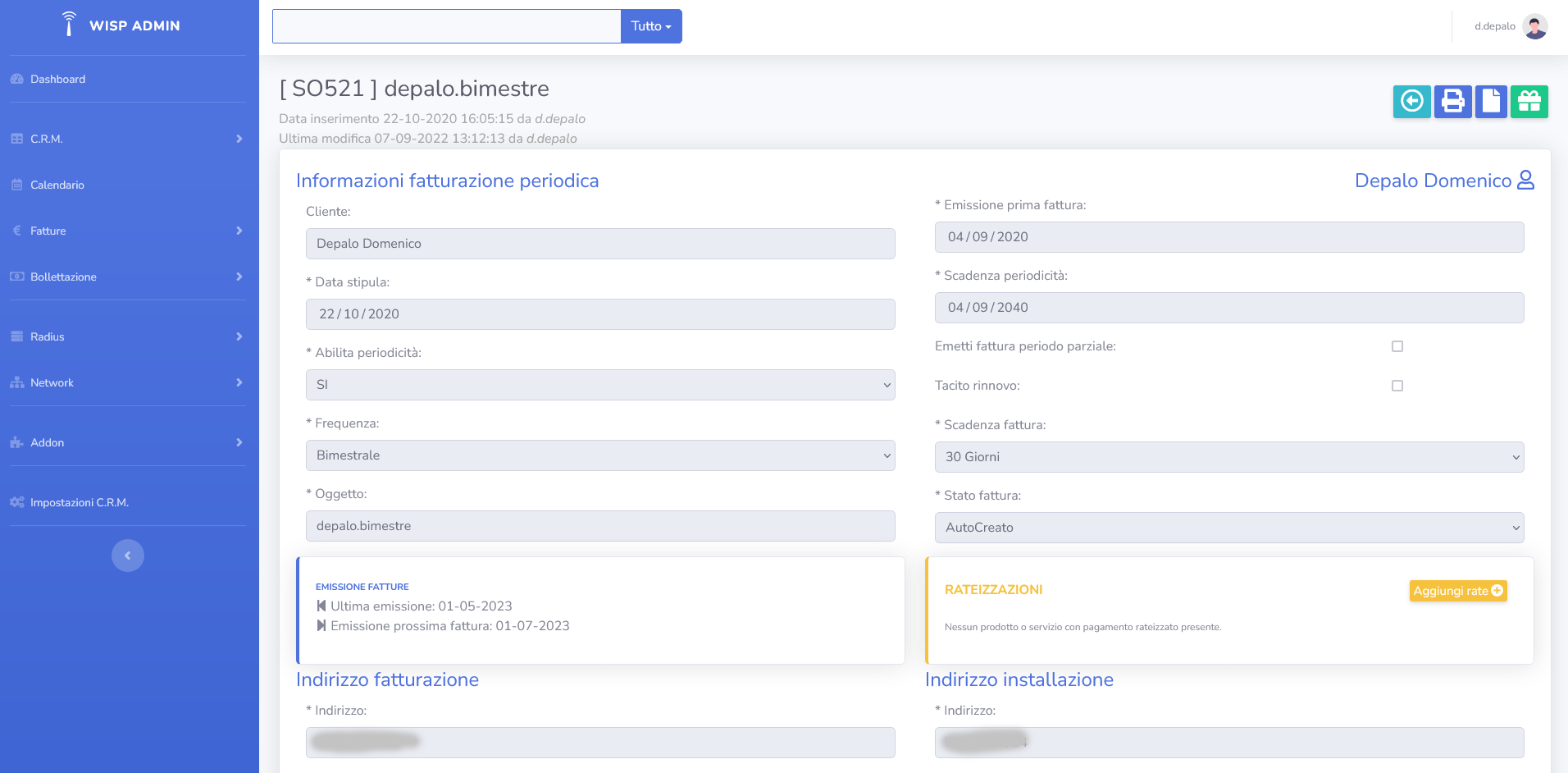The image size is (1568, 773).
Task: Click the top search input field
Action: click(447, 26)
